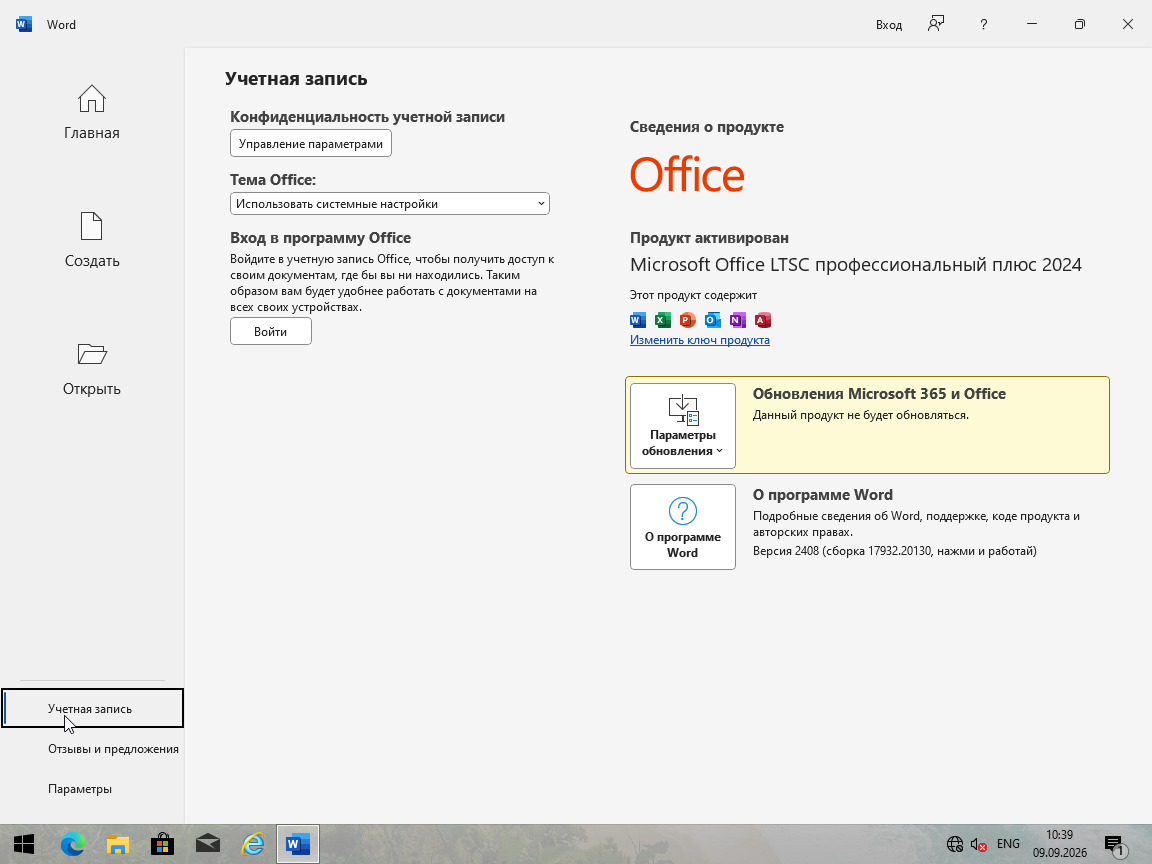Click the Создать new document icon
The width and height of the screenshot is (1152, 864).
point(92,226)
